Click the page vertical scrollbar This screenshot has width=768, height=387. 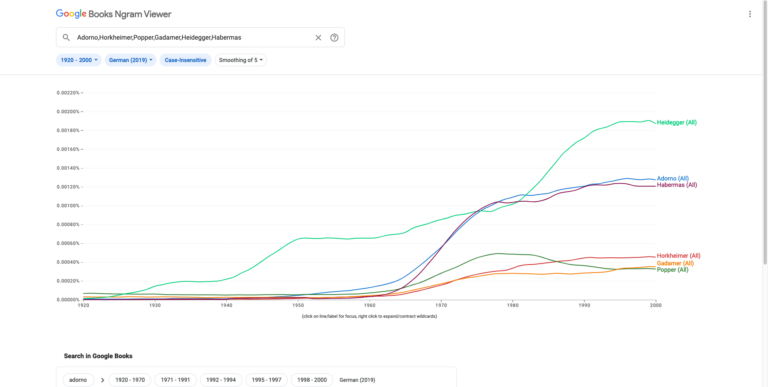[765, 132]
